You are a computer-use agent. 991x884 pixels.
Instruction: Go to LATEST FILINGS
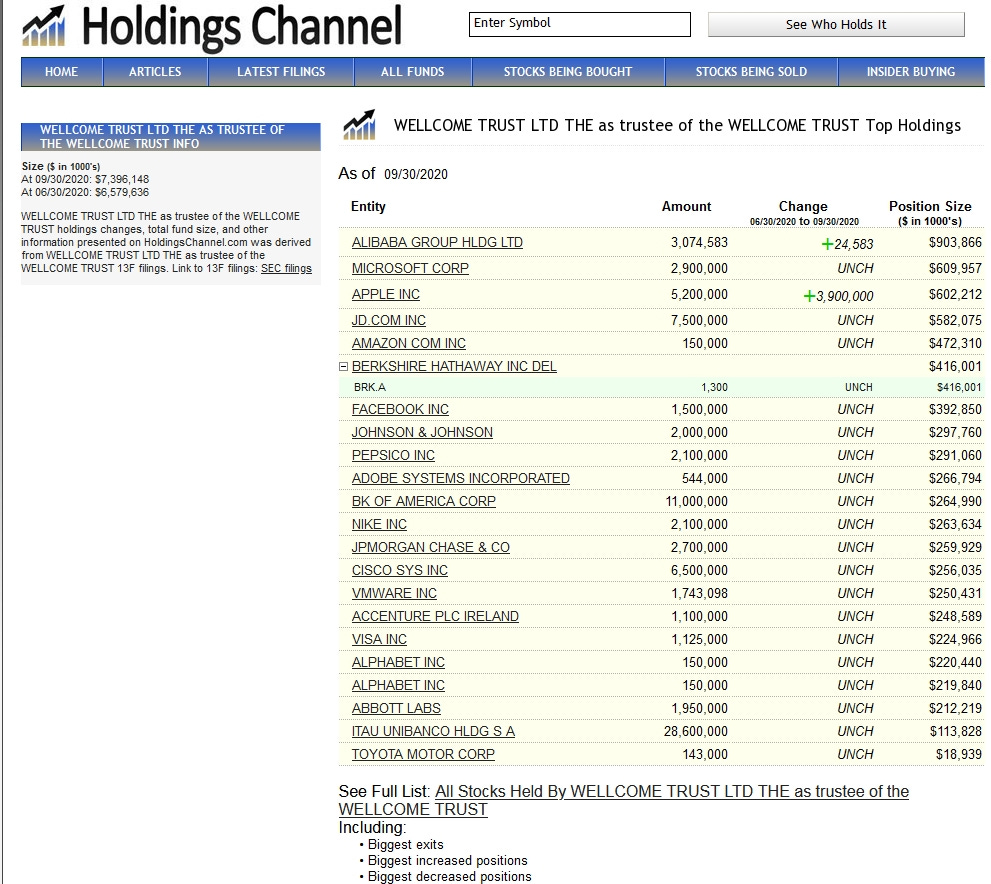(281, 71)
